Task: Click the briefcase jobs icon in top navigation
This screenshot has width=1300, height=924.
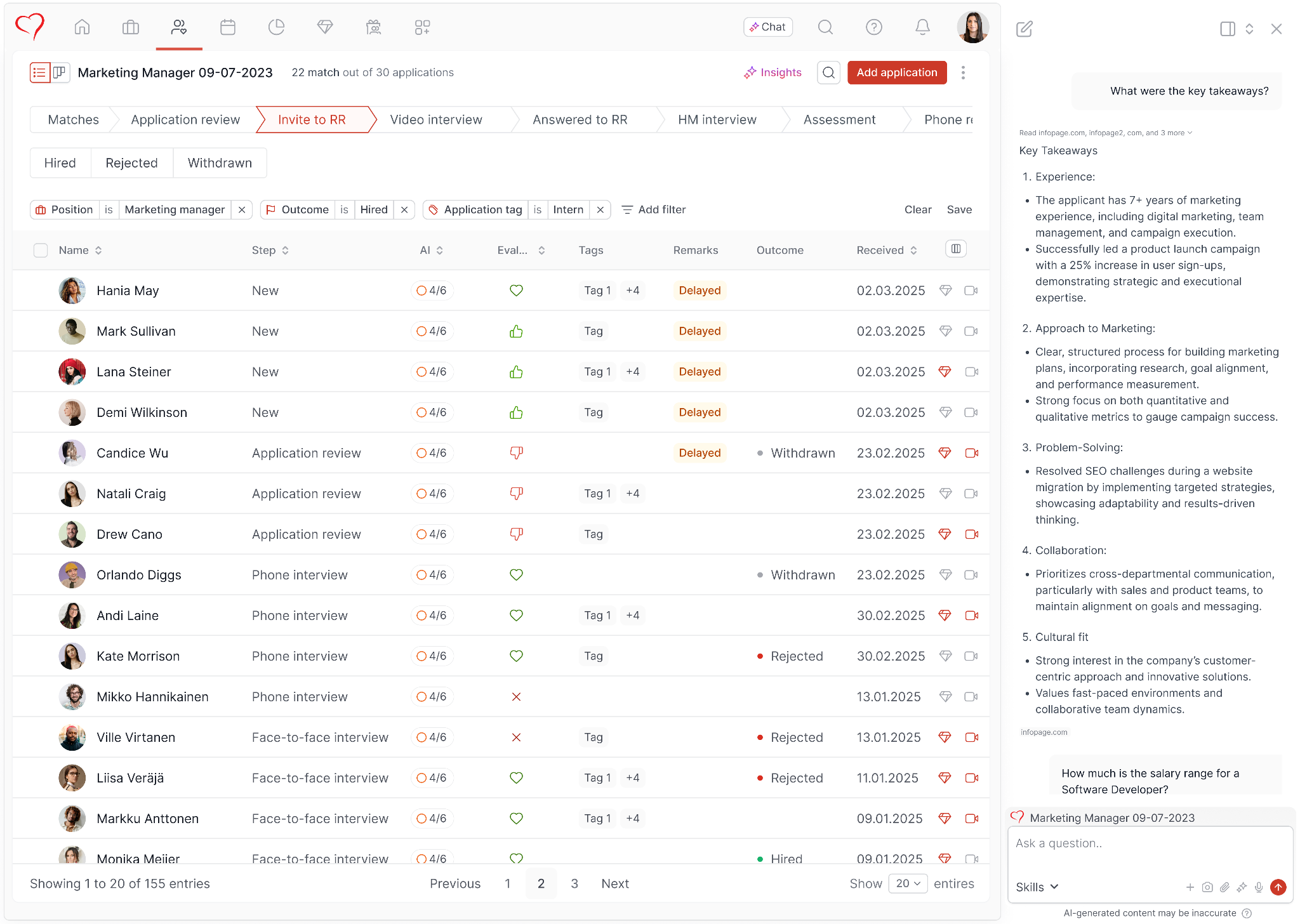Action: click(x=131, y=27)
